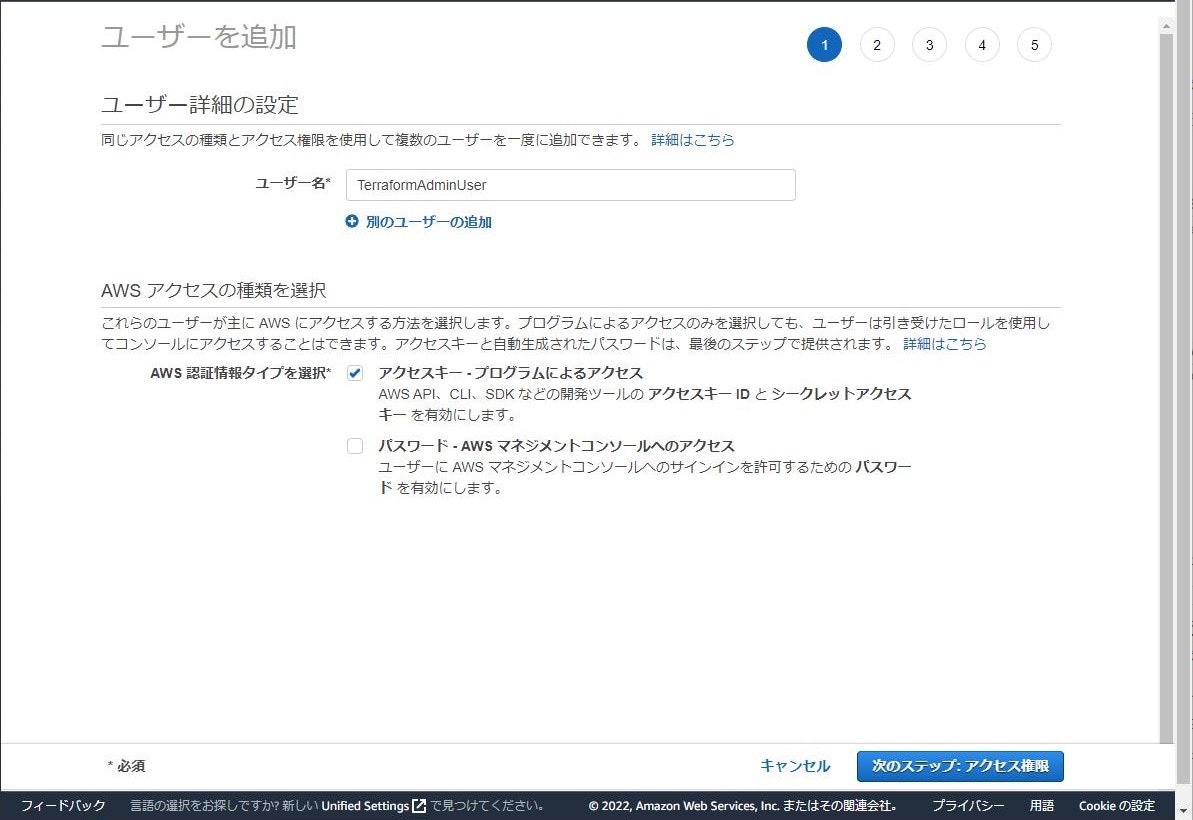Go to wizard step 1 circle

click(x=824, y=45)
